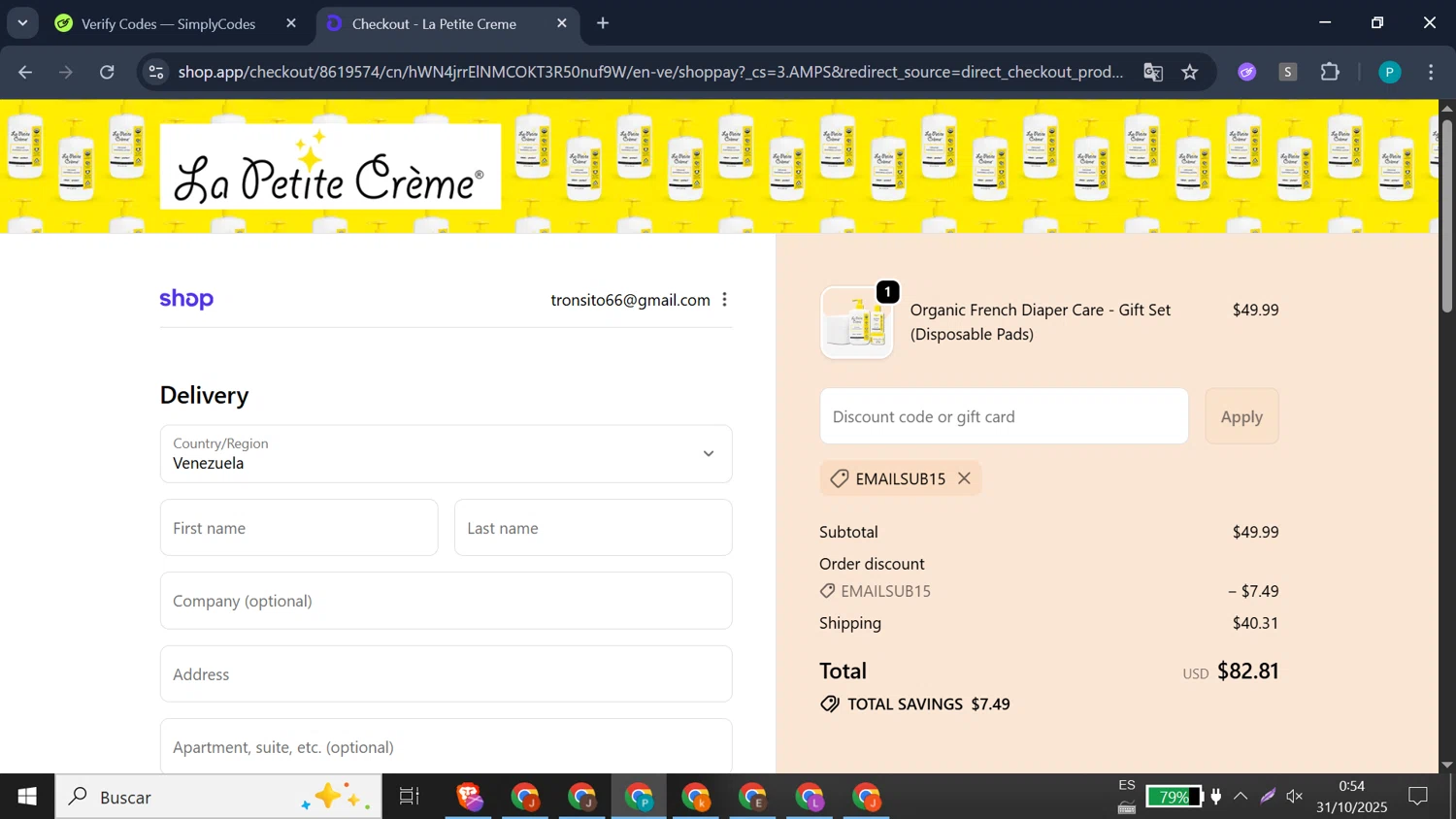Translate this page icon
This screenshot has height=819, width=1456.
[x=1153, y=72]
